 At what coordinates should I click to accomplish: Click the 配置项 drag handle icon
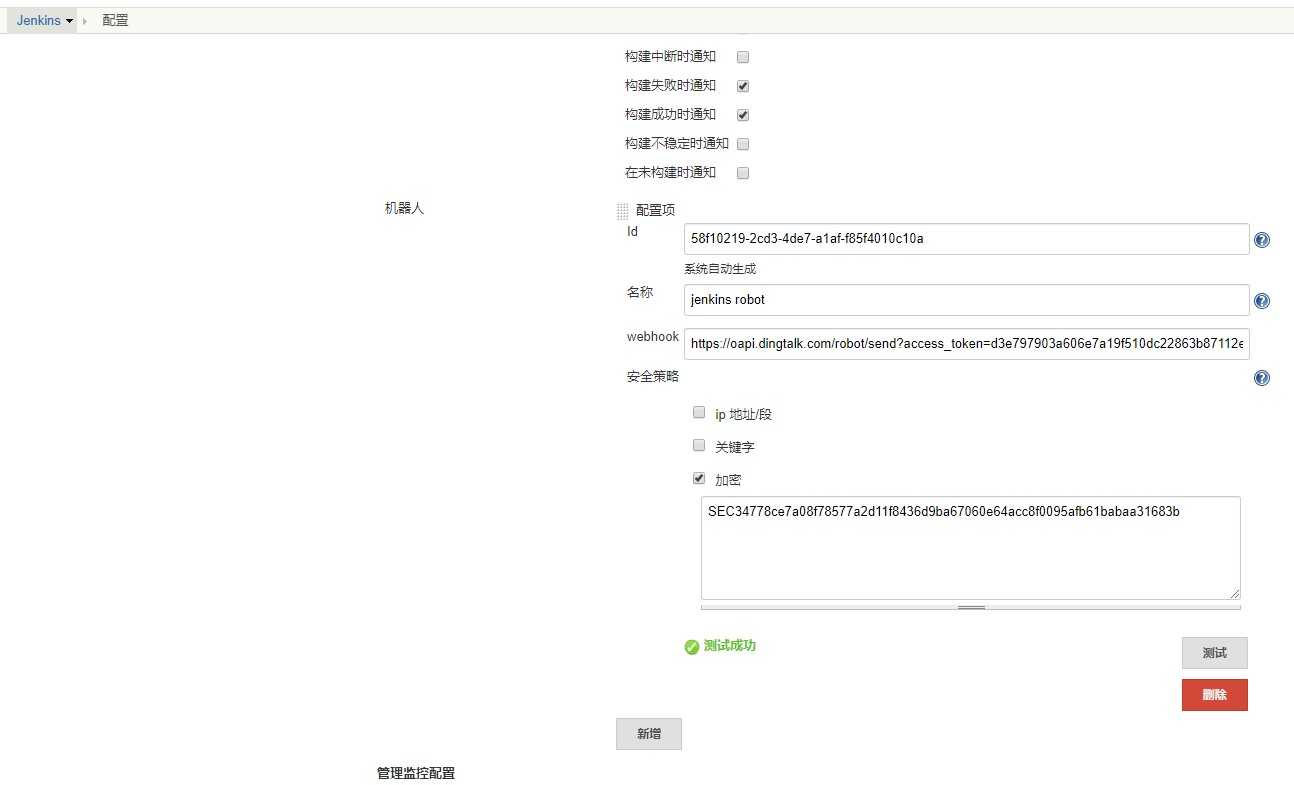point(622,211)
